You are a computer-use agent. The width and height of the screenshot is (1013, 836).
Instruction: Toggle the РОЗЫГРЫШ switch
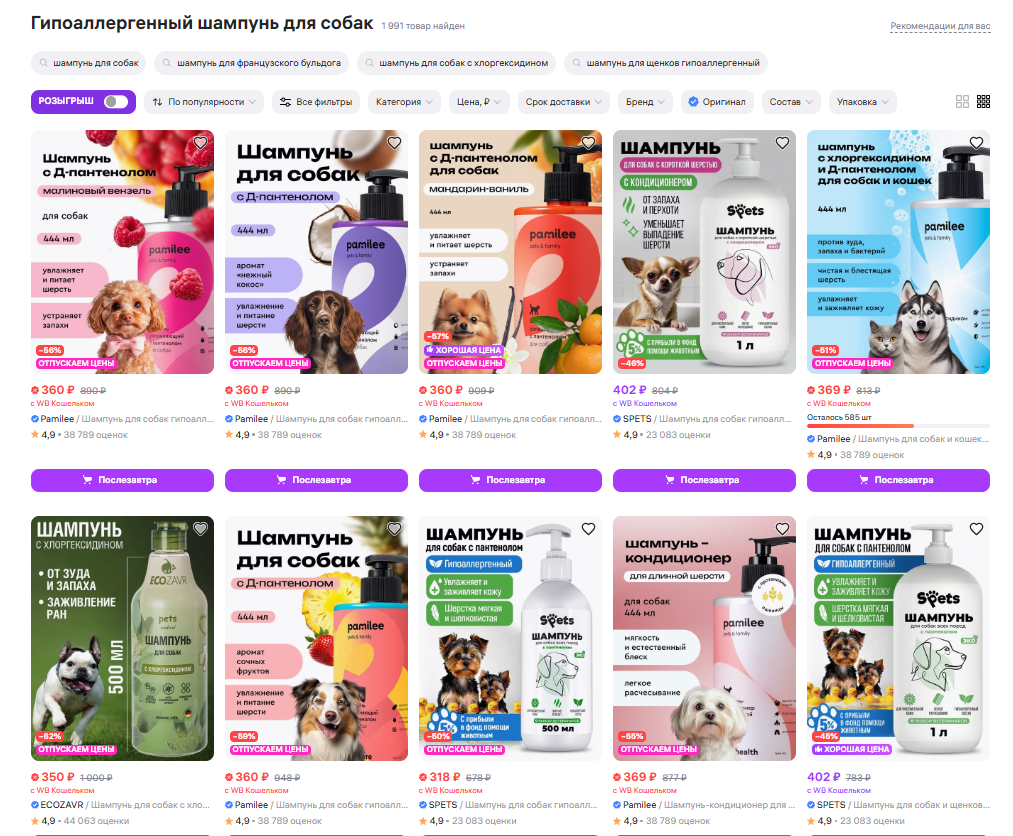point(116,101)
